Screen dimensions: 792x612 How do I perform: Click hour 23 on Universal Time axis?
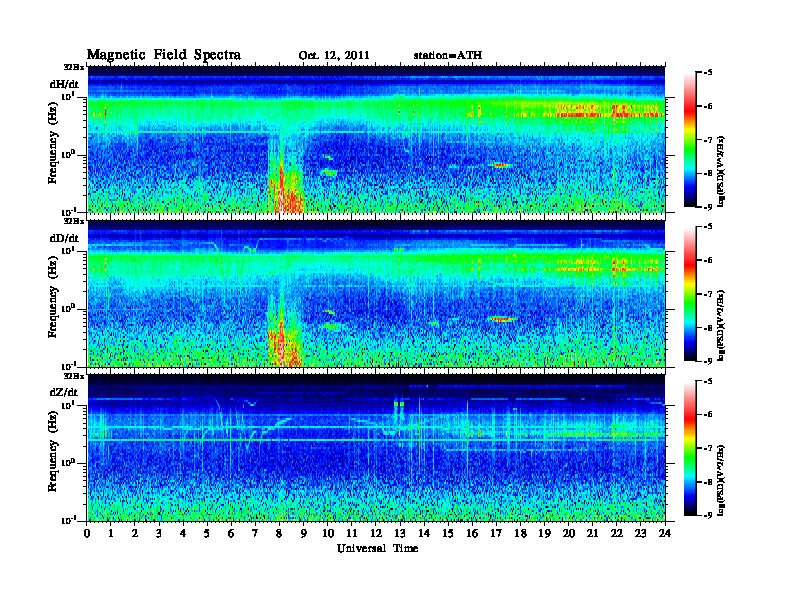640,534
